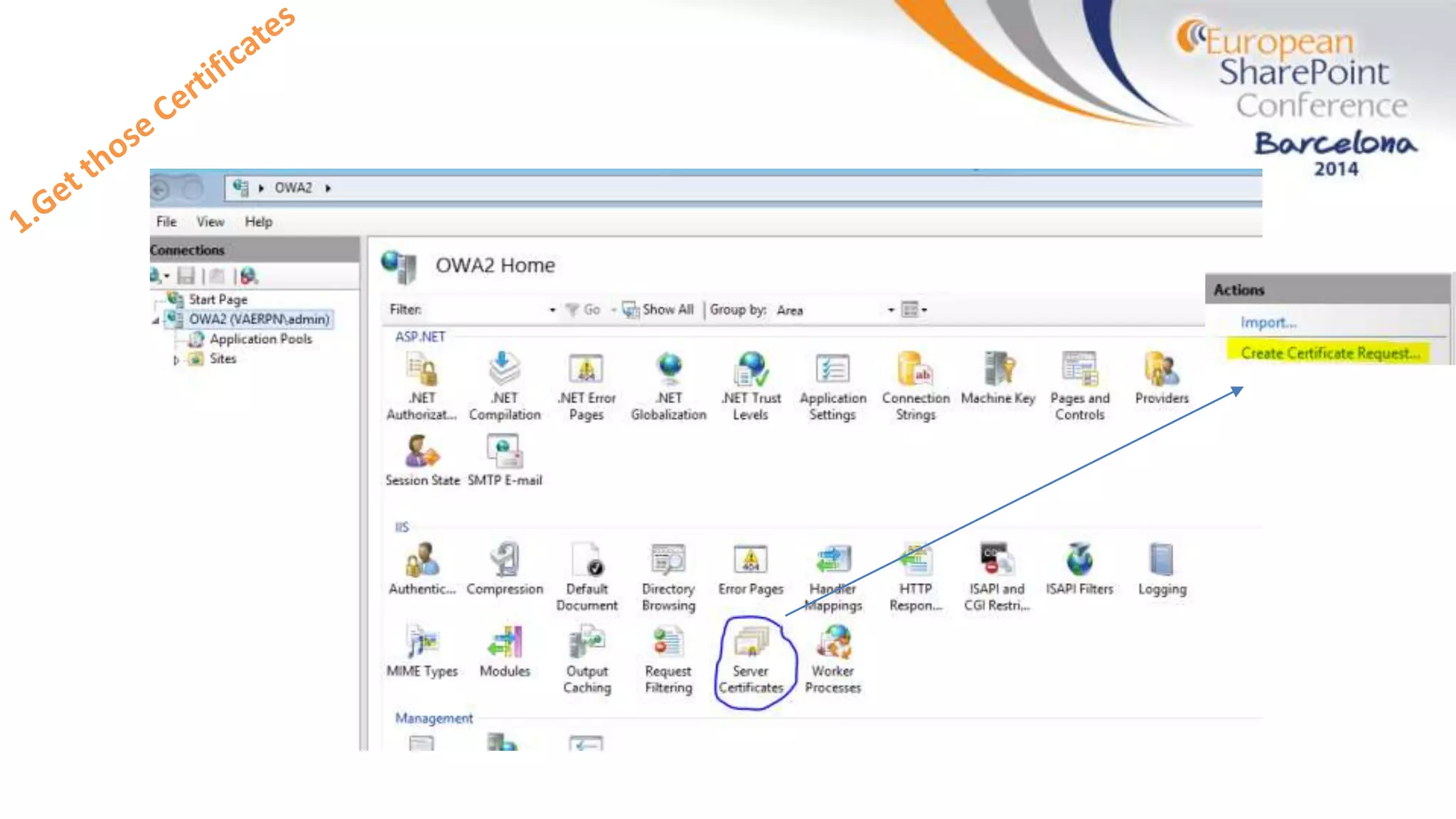
Task: Open the Session State feature
Action: click(x=422, y=455)
